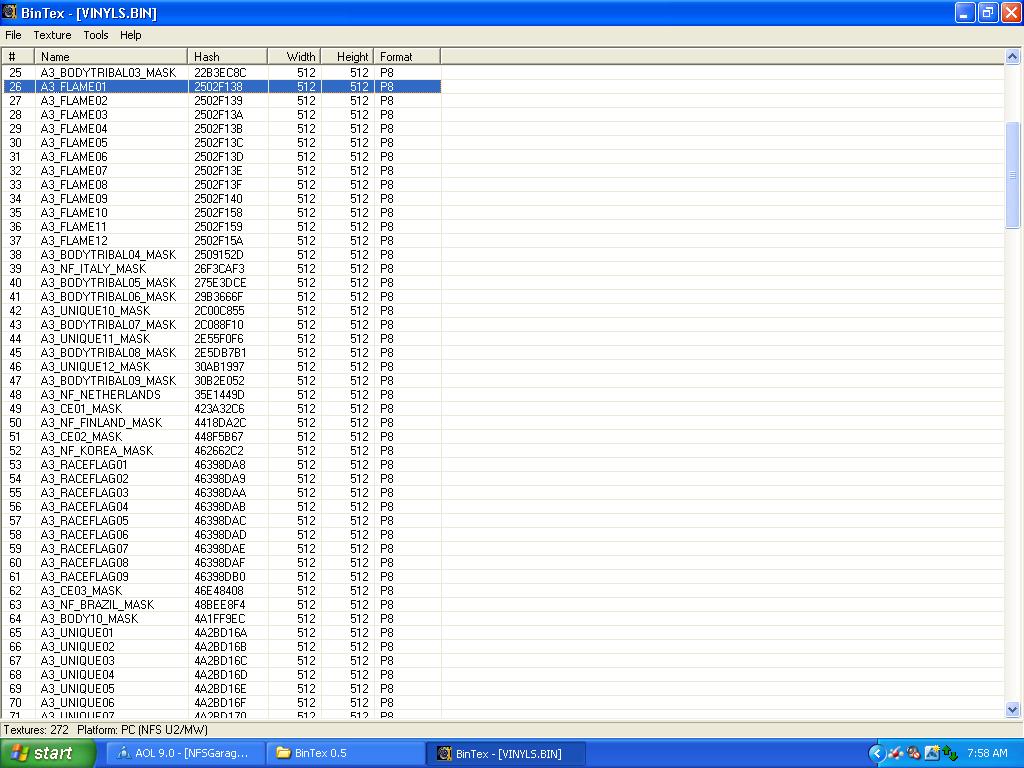Select texture A3_FLAME02
Screen dimensions: 1024x768
tap(74, 101)
